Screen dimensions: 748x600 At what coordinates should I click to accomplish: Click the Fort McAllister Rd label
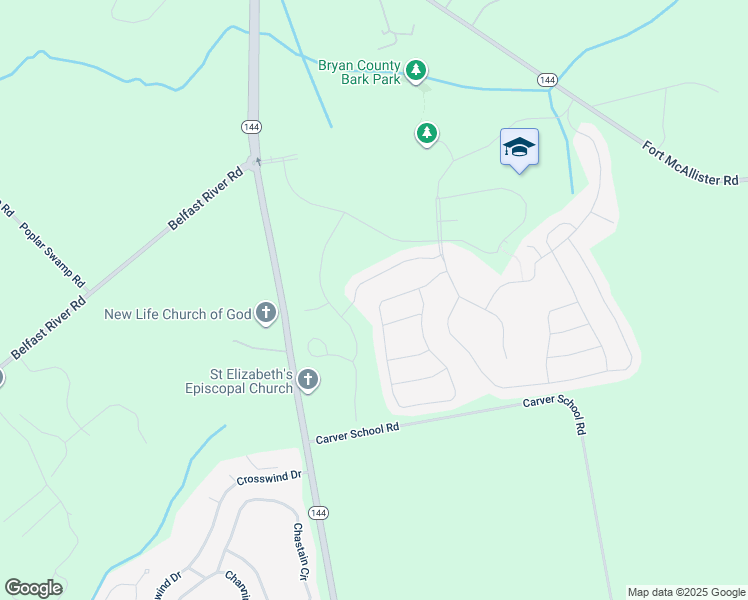pos(690,164)
